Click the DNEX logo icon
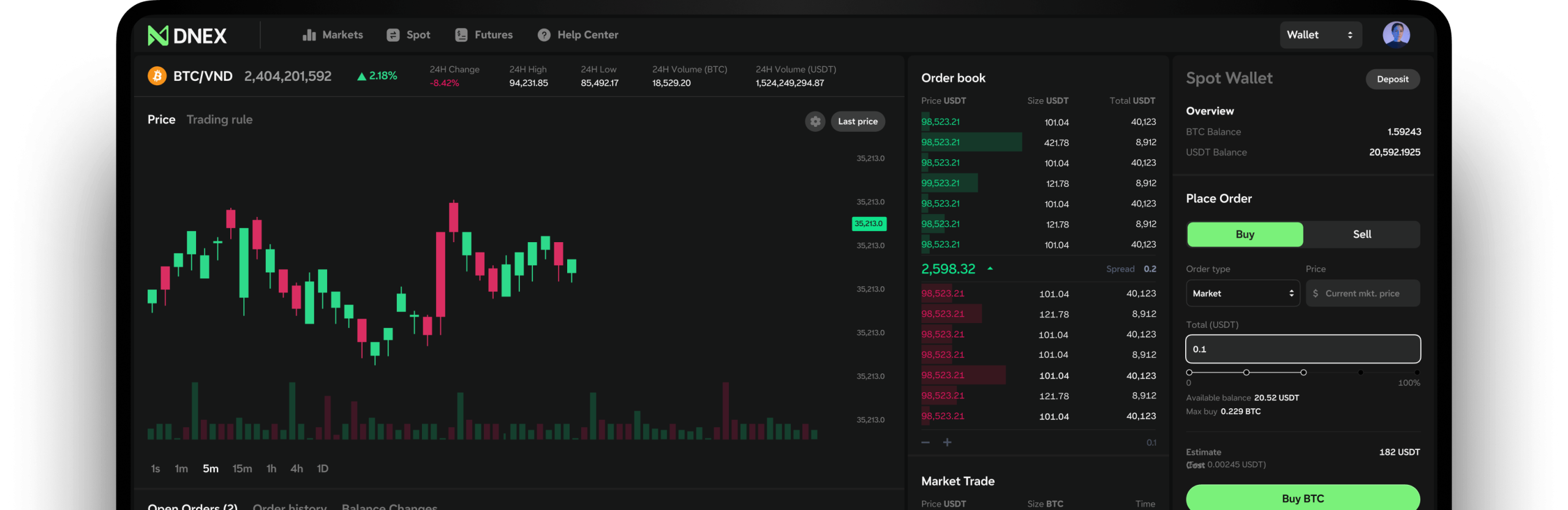 [x=158, y=36]
